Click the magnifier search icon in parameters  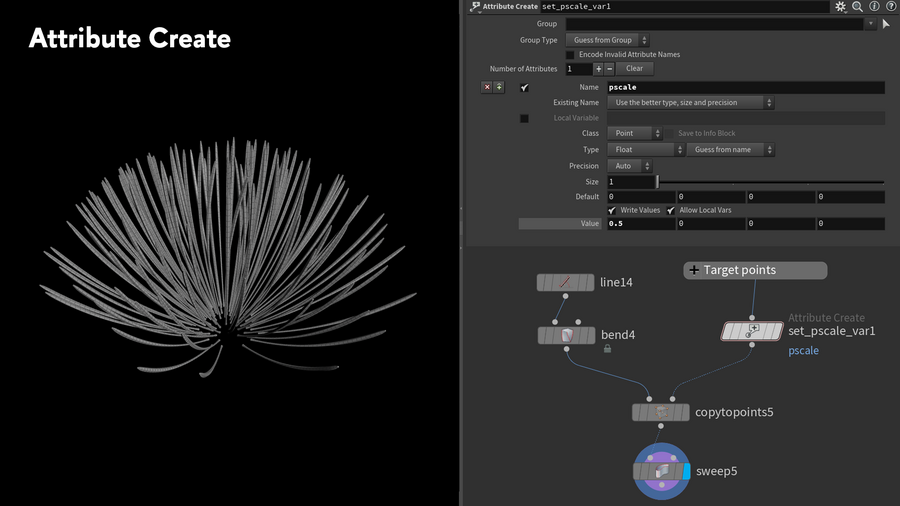857,6
